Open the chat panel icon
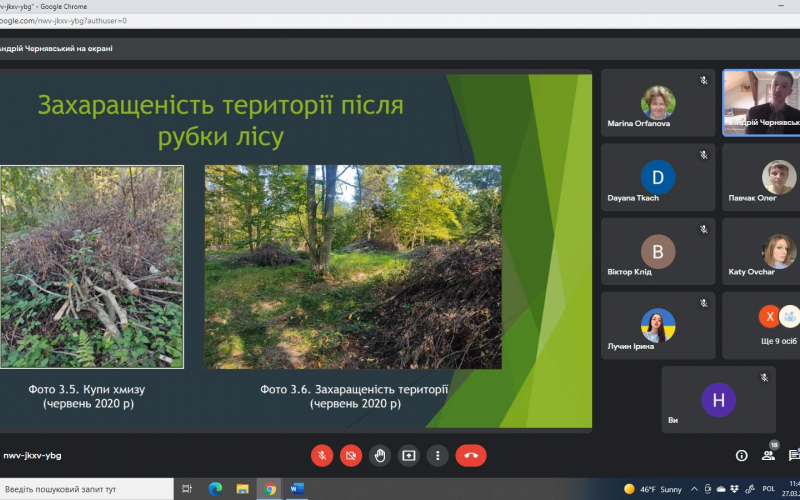 pos(794,456)
